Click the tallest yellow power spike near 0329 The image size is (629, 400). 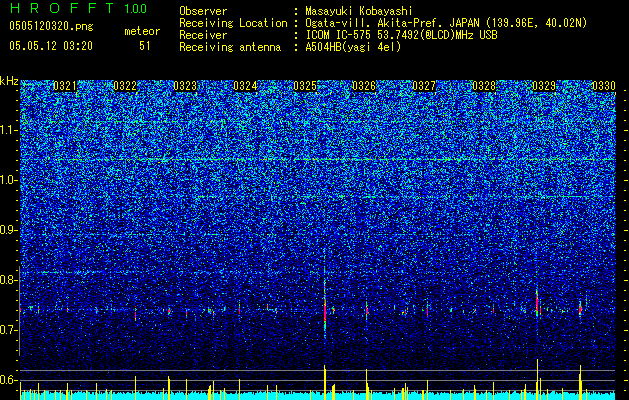[x=537, y=379]
